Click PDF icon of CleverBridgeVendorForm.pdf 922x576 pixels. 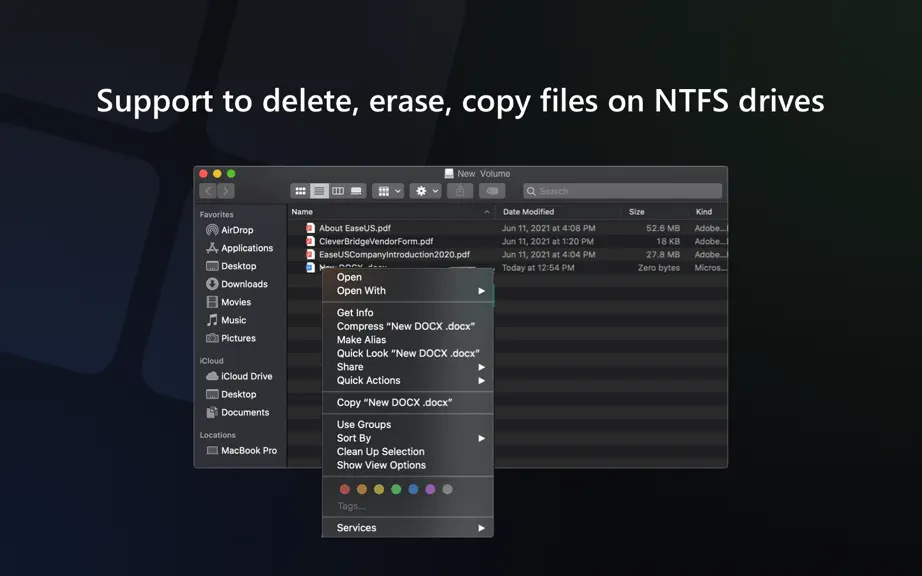310,241
